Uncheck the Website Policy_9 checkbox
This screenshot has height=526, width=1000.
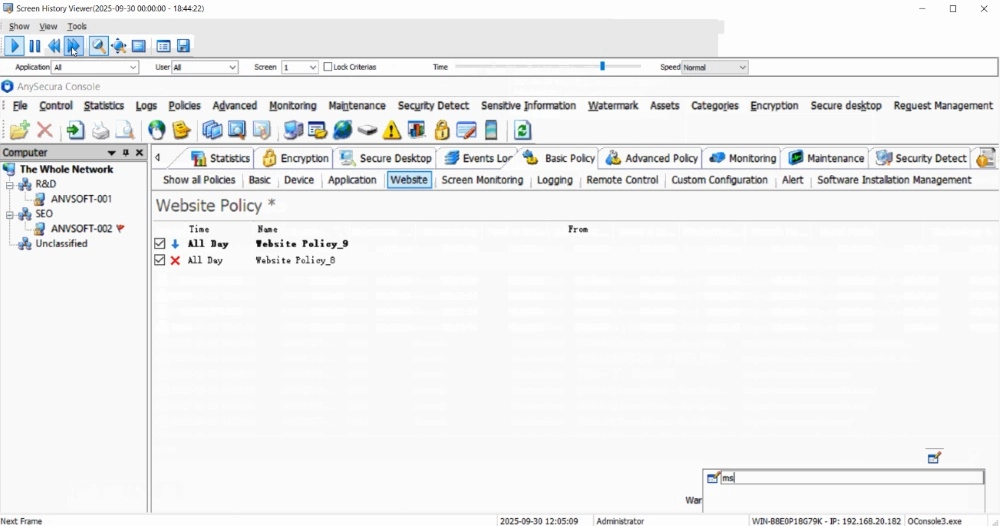tap(160, 244)
